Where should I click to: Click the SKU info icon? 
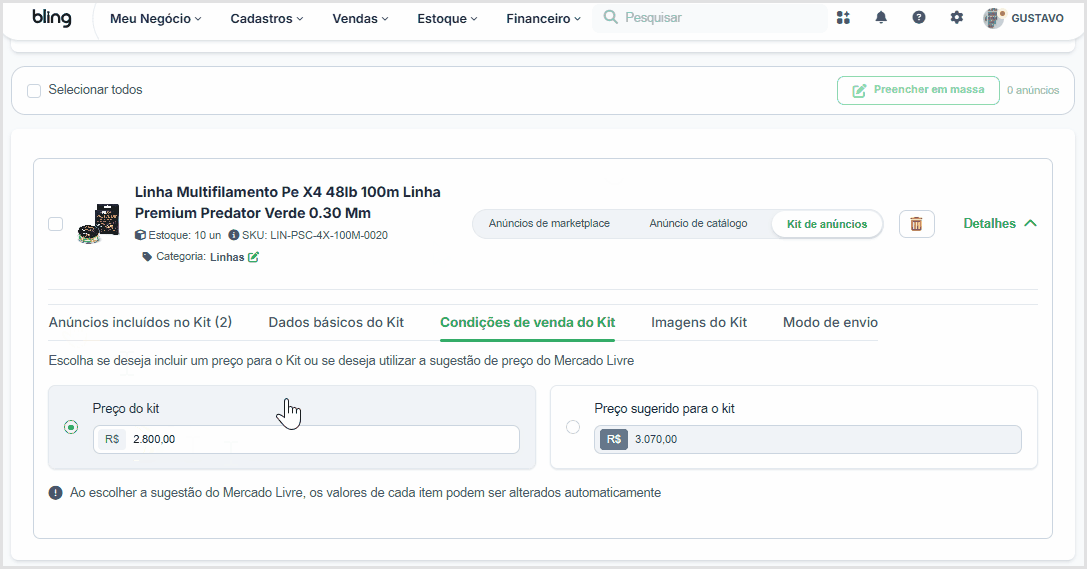[234, 235]
